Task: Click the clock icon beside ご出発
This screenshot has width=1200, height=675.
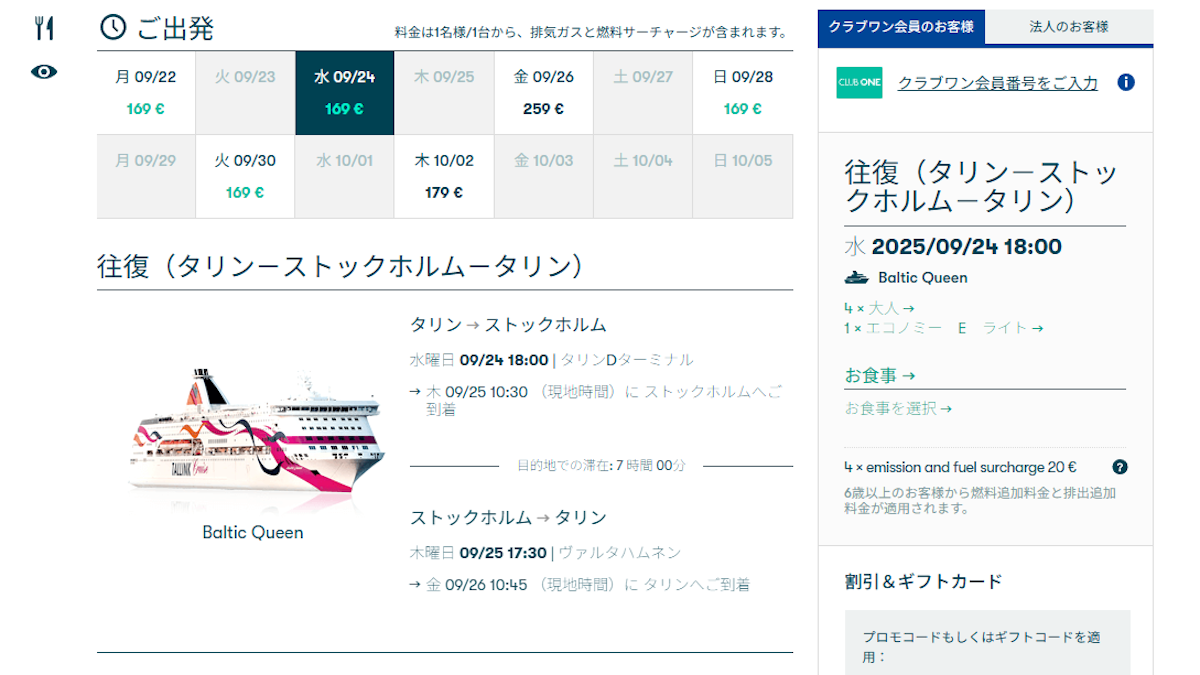Action: [114, 28]
